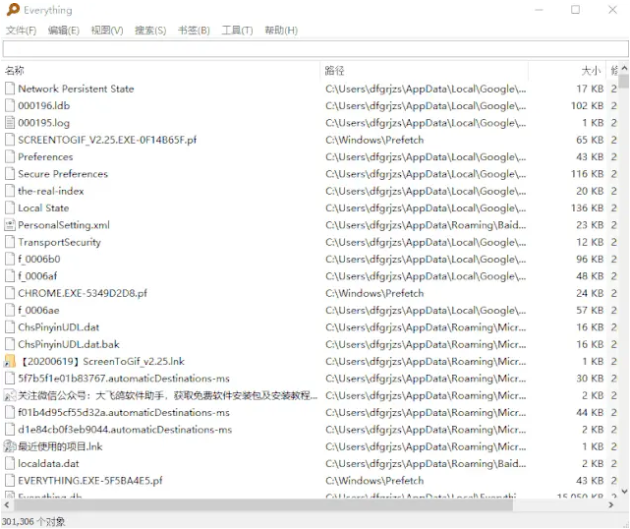Viewport: 630px width, 529px height.
Task: Click file icon of 000196.ldb
Action: tap(10, 106)
